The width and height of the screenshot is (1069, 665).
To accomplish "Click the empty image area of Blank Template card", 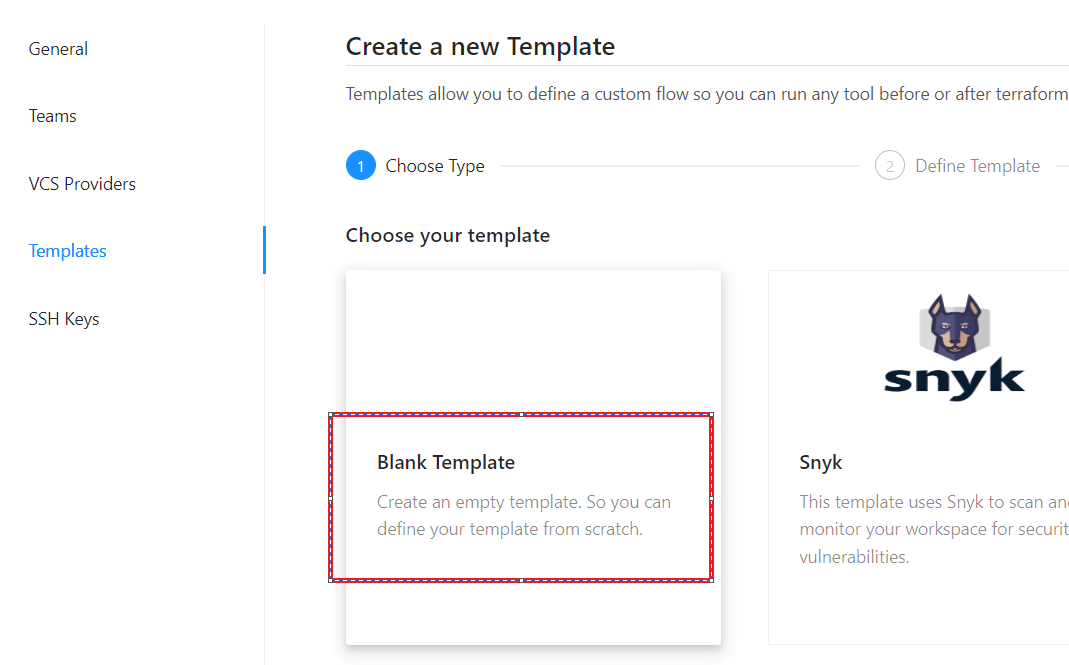I will click(x=533, y=340).
